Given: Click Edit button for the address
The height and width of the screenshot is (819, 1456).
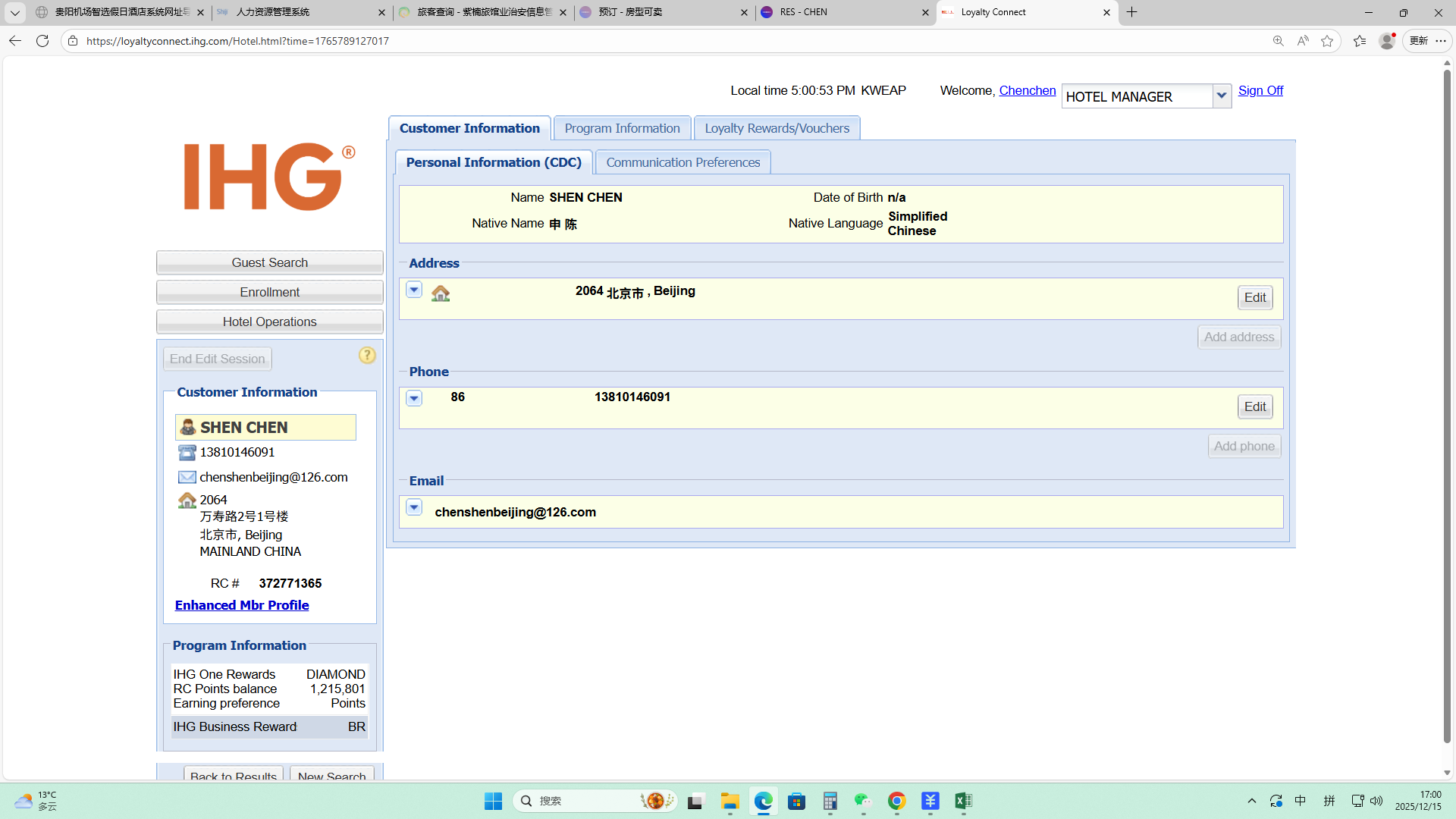Looking at the screenshot, I should 1255,297.
